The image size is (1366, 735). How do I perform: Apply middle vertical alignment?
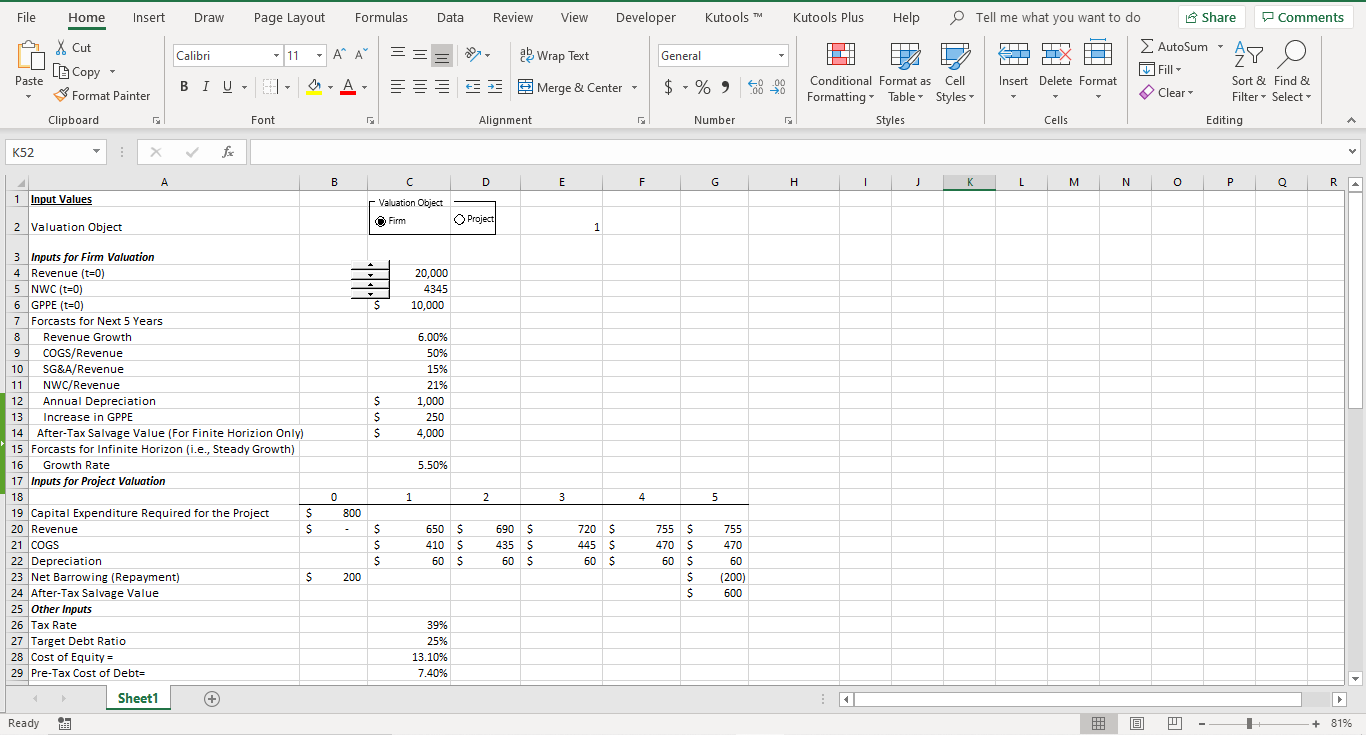click(x=419, y=56)
